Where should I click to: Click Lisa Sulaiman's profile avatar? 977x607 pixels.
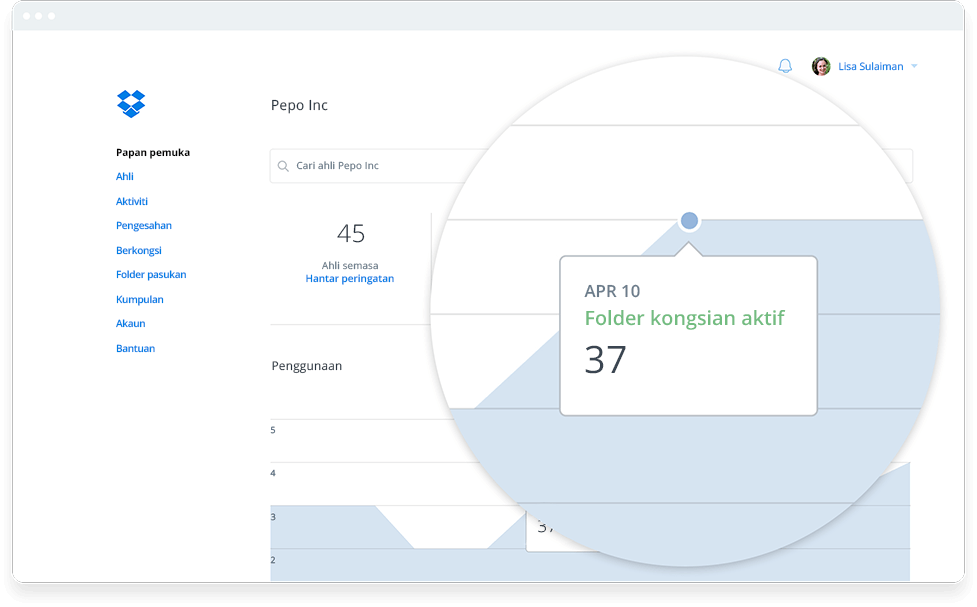tap(819, 65)
